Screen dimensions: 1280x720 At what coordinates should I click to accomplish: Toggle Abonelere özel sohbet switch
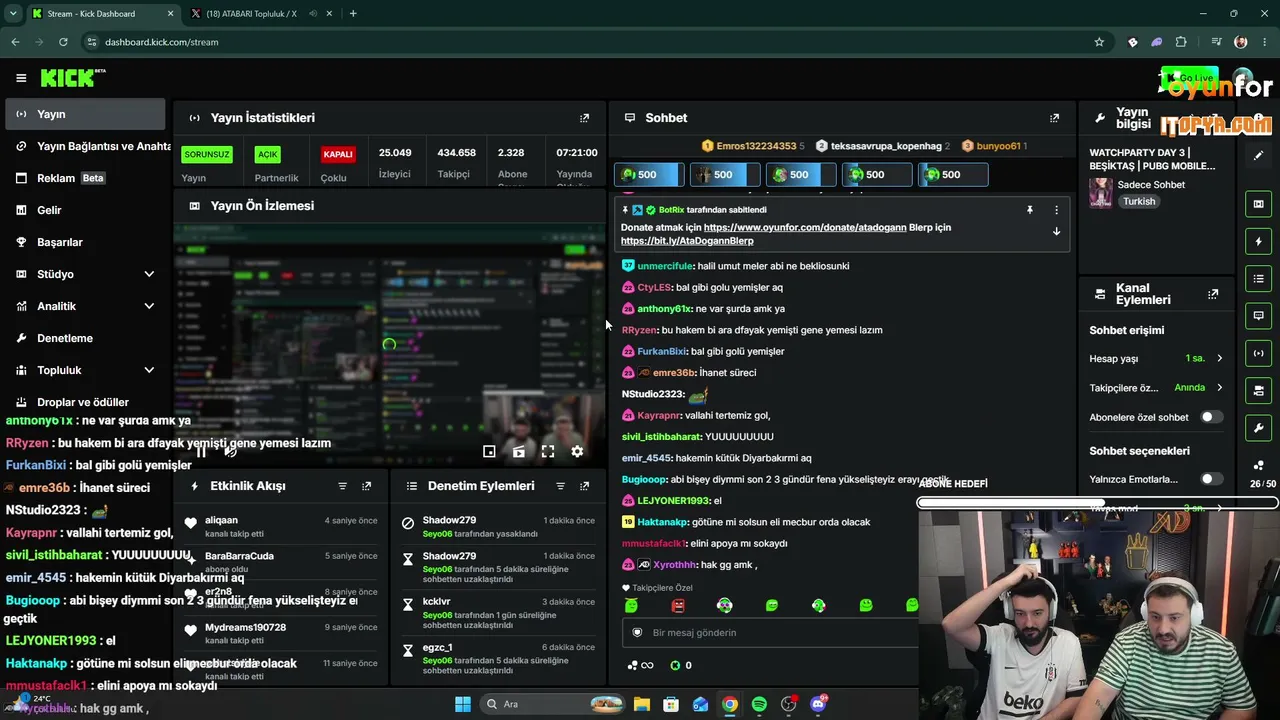pyautogui.click(x=1211, y=417)
